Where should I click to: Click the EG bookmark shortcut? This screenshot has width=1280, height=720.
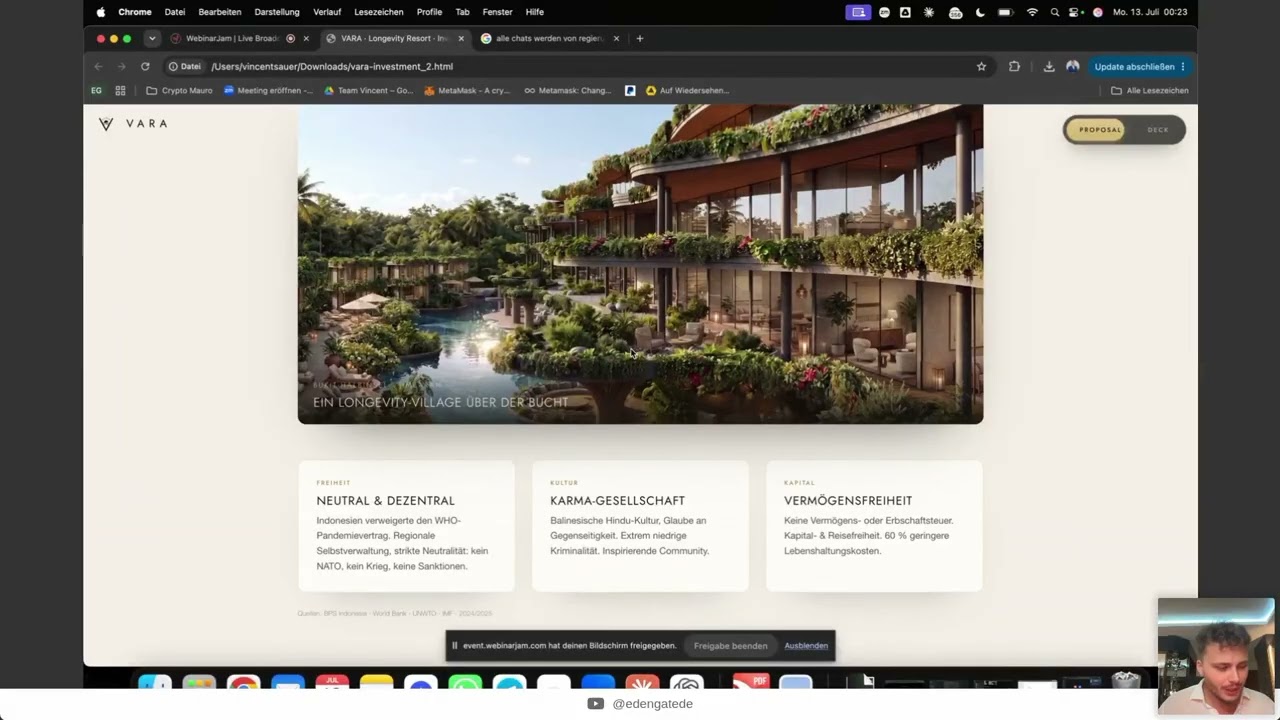(x=96, y=90)
